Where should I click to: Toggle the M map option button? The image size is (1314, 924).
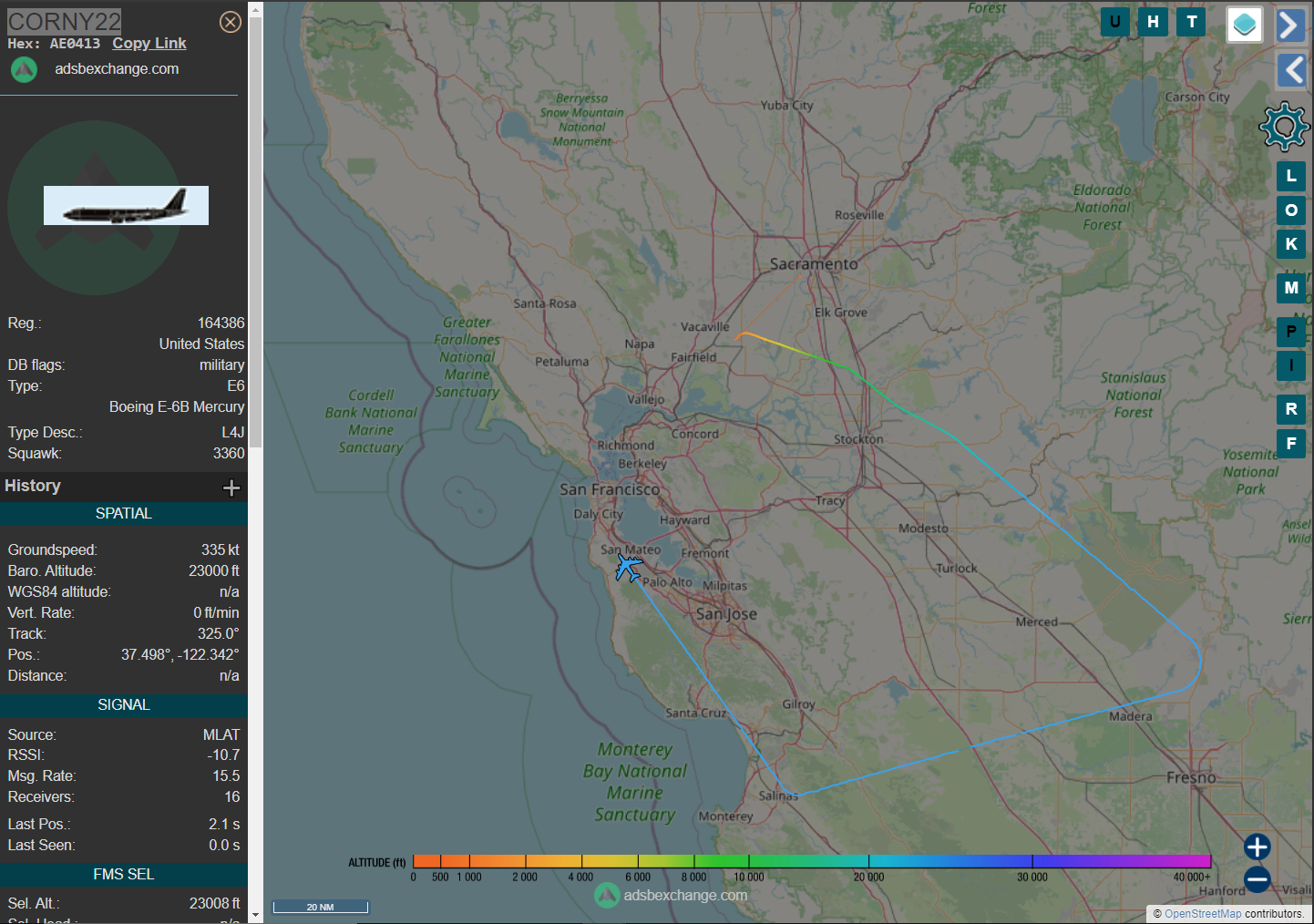(1291, 288)
